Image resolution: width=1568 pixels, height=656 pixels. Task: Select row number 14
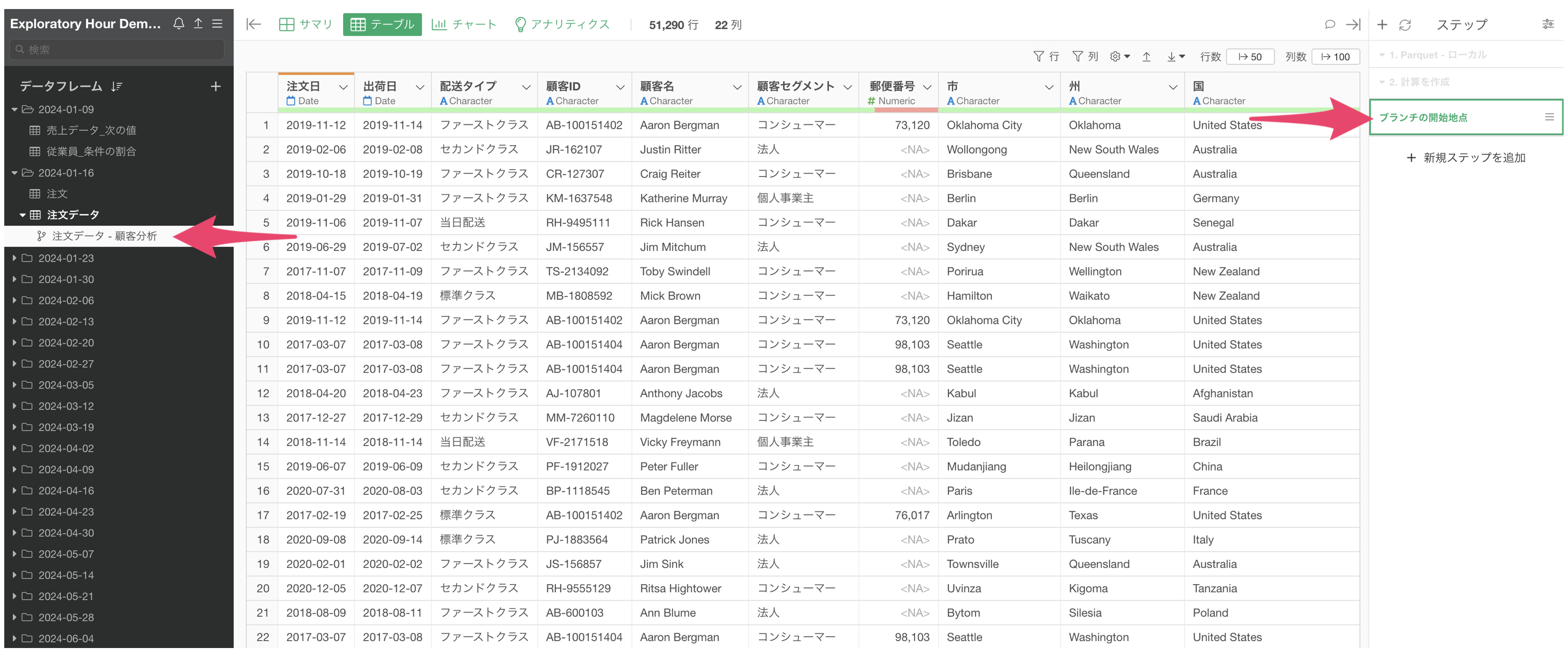point(262,442)
